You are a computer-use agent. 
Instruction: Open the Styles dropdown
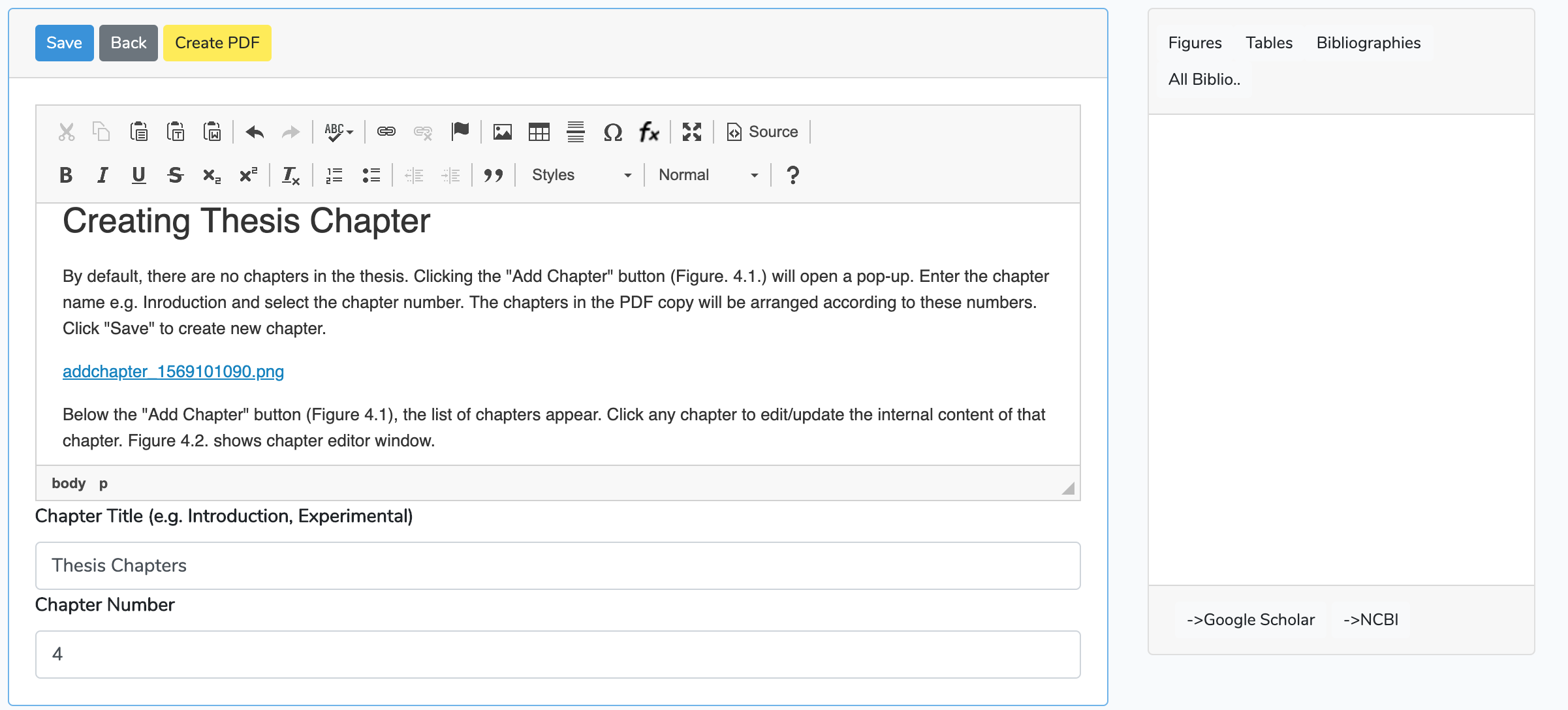pyautogui.click(x=581, y=175)
